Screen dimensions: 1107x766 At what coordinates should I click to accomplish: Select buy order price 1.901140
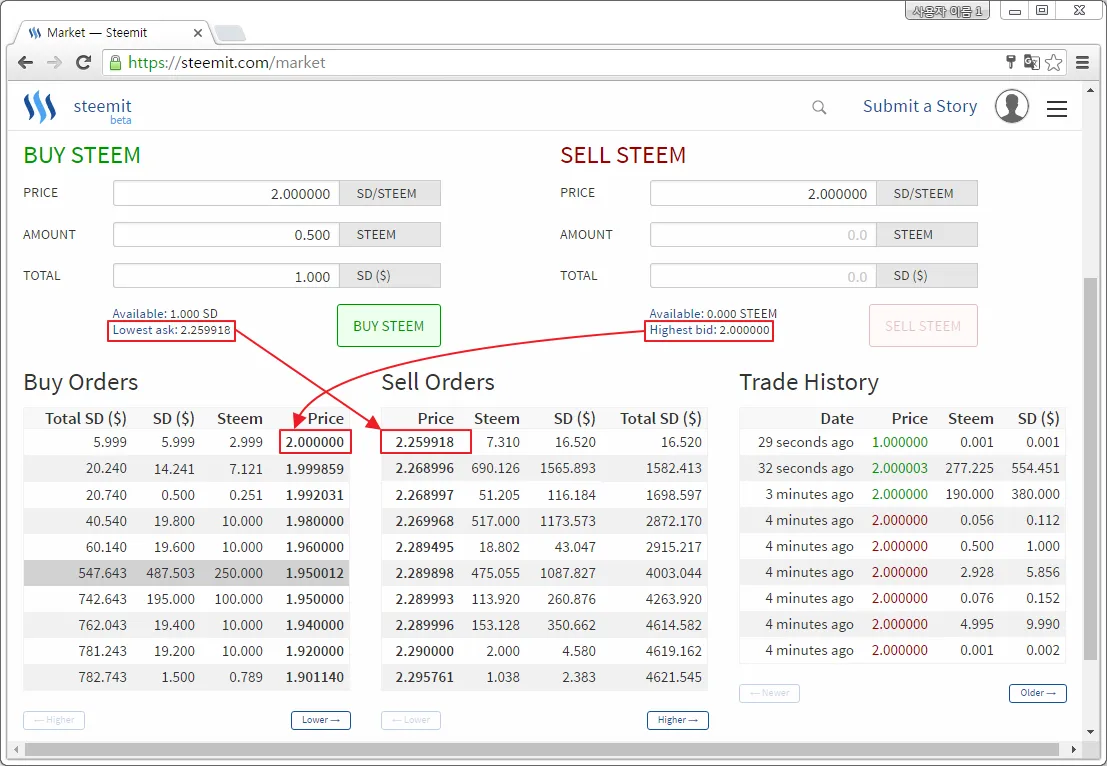coord(315,677)
